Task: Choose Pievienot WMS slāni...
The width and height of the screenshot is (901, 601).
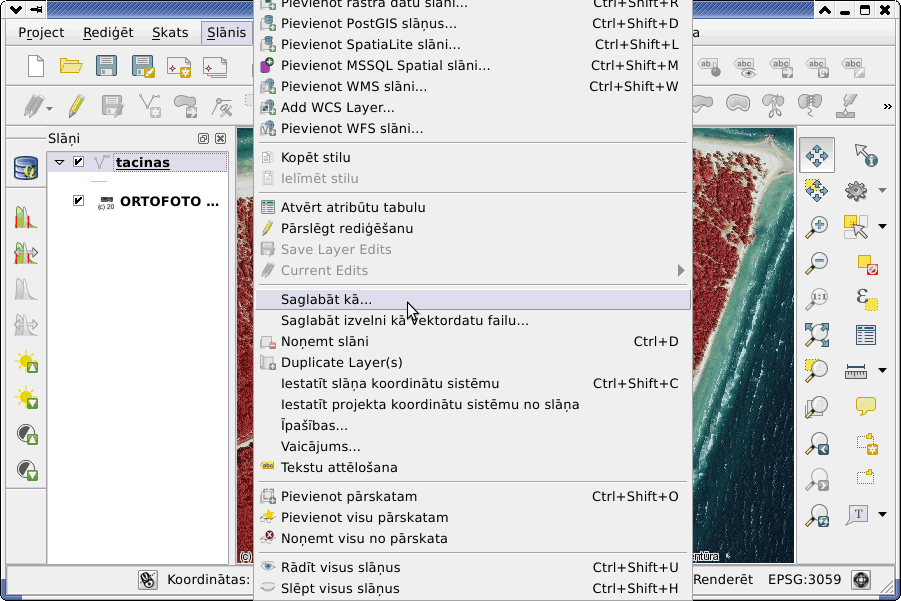Action: pos(473,87)
